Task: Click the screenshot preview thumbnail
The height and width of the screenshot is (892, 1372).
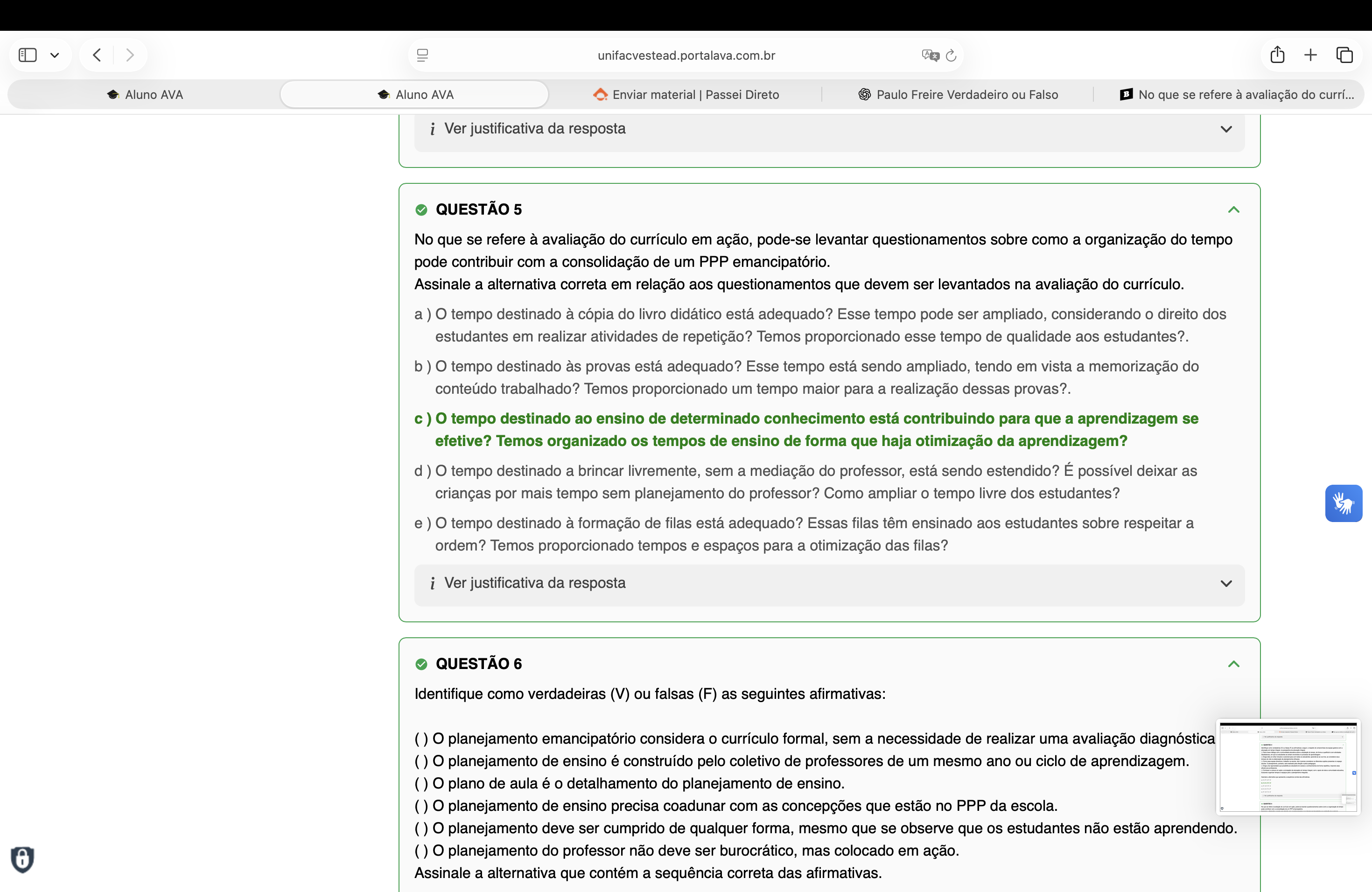Action: click(1288, 767)
